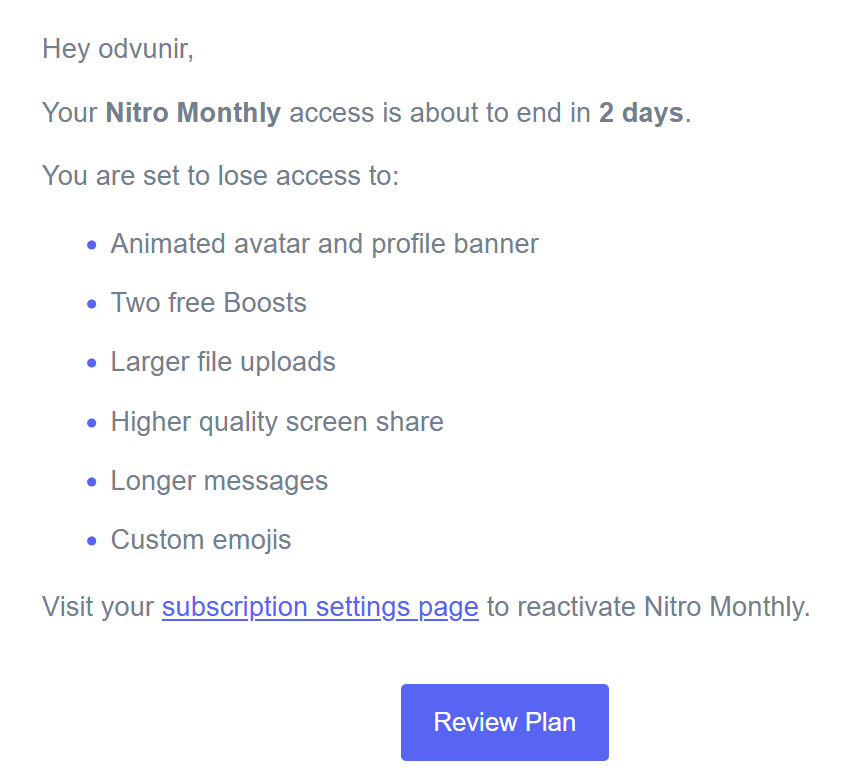Screen dimensions: 848x780
Task: Click 'Higher quality screen share' list item
Action: [x=277, y=422]
